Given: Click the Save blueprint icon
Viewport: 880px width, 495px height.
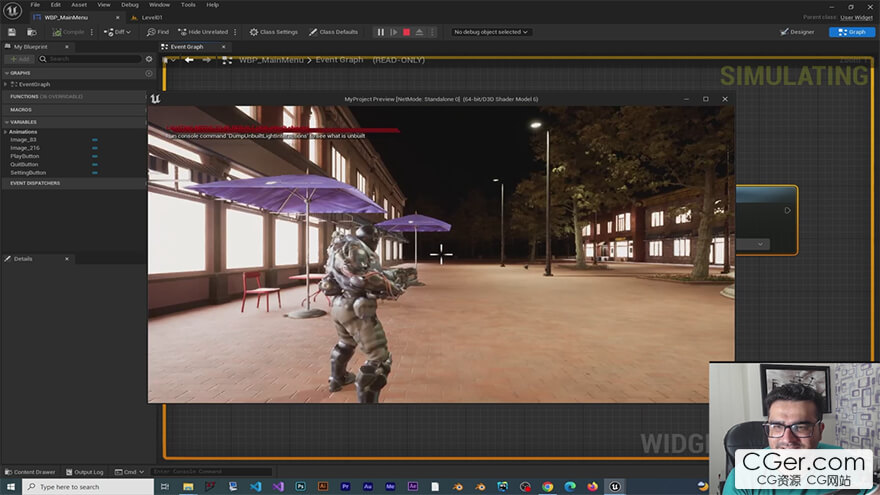Looking at the screenshot, I should tap(12, 32).
